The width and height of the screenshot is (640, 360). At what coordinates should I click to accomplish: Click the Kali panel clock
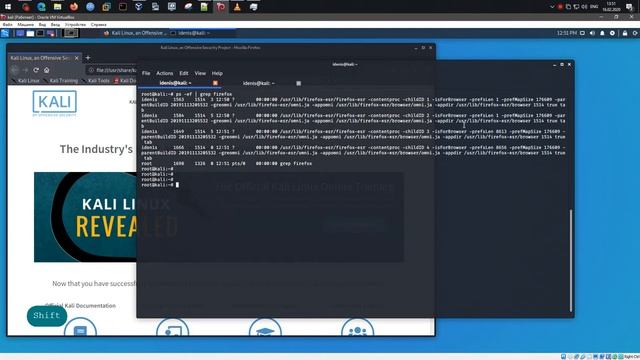tap(567, 33)
